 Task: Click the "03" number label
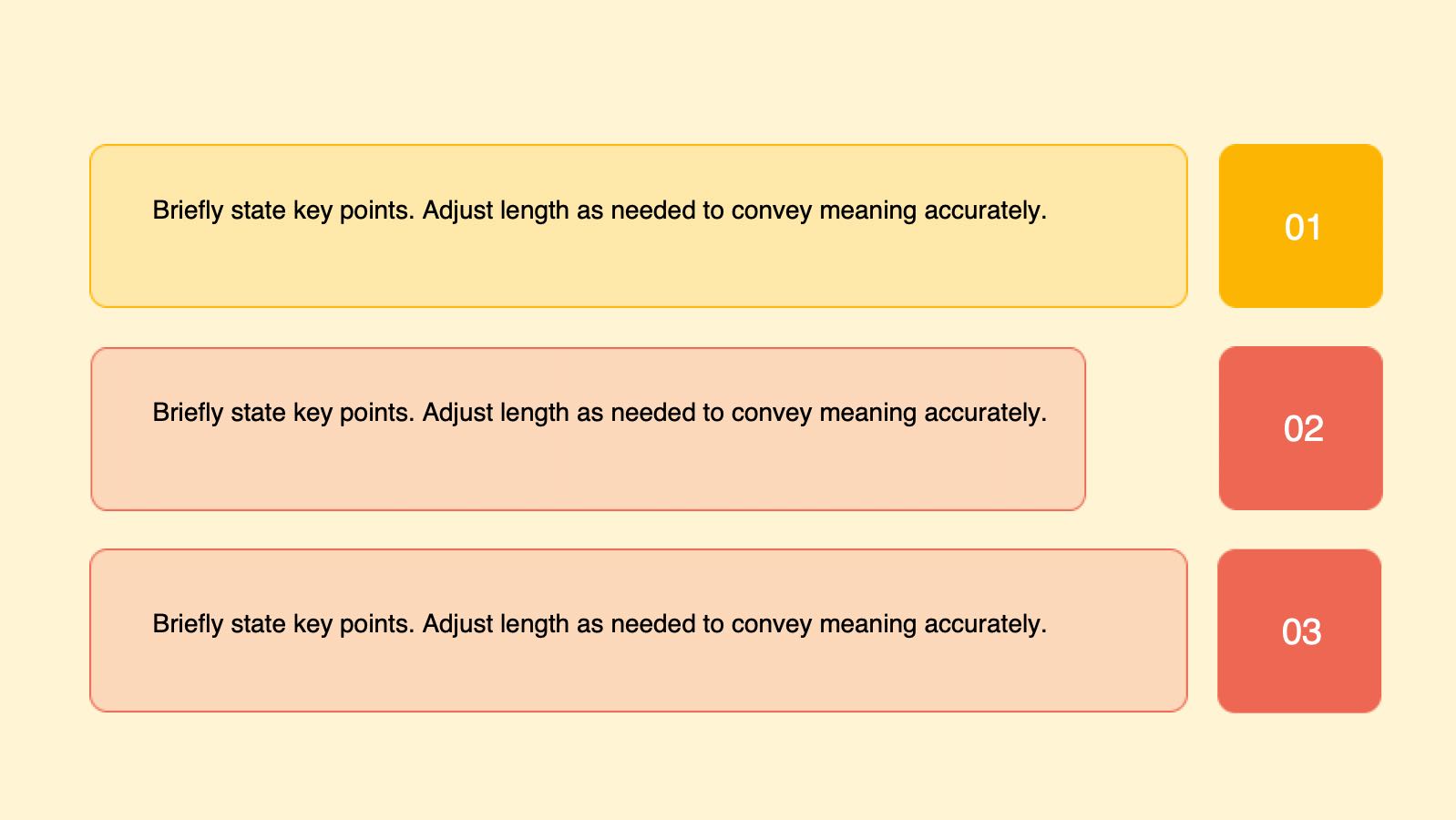coord(1301,632)
